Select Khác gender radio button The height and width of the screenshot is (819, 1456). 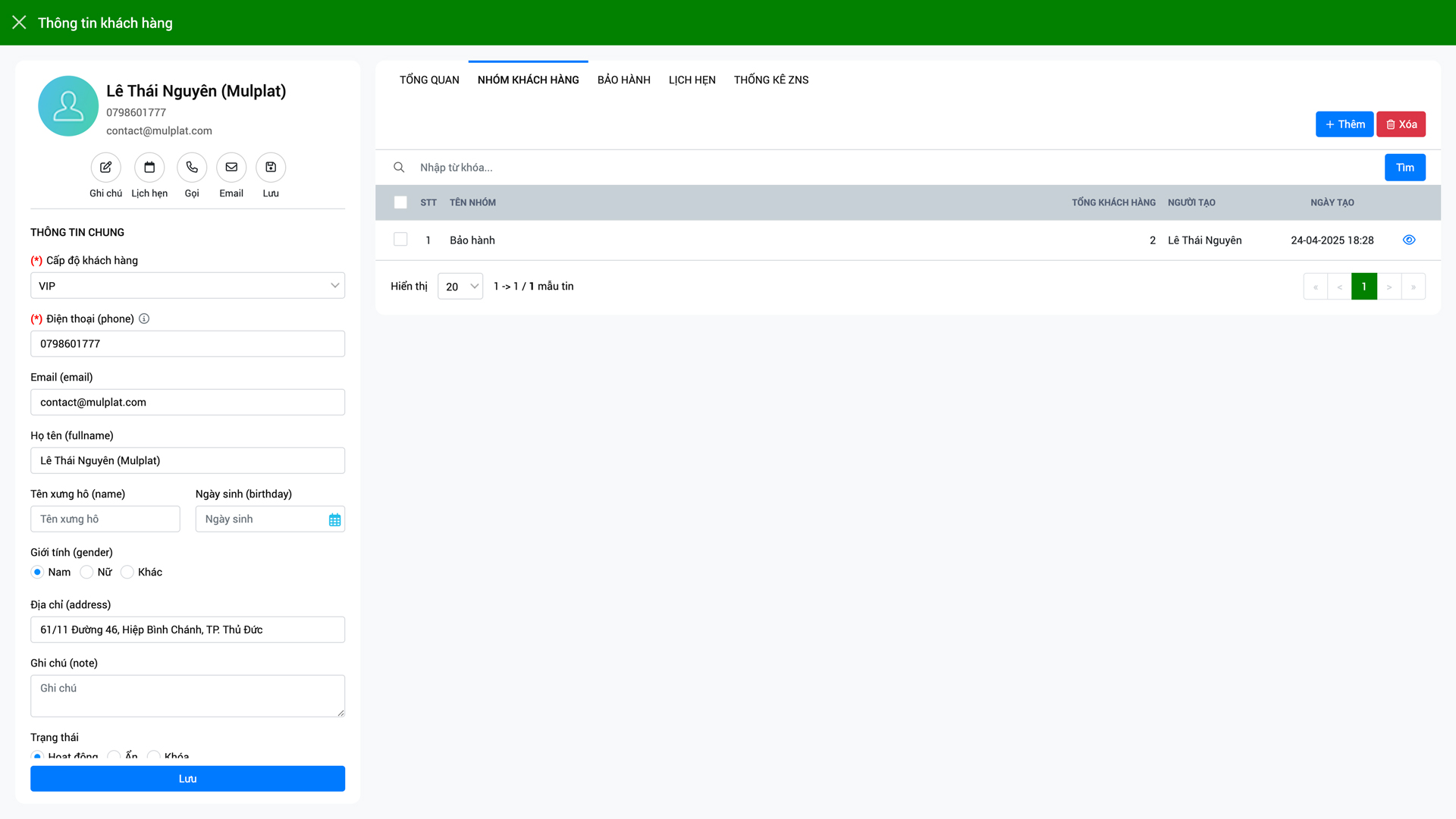point(127,572)
